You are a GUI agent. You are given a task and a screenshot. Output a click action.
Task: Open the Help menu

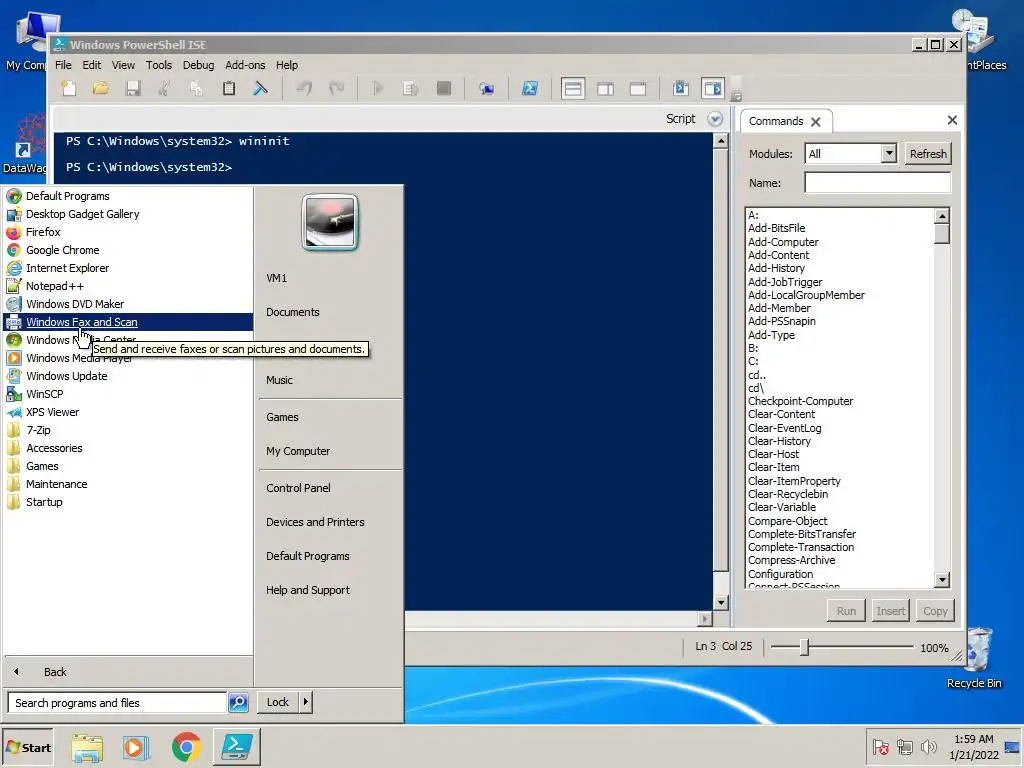point(287,65)
